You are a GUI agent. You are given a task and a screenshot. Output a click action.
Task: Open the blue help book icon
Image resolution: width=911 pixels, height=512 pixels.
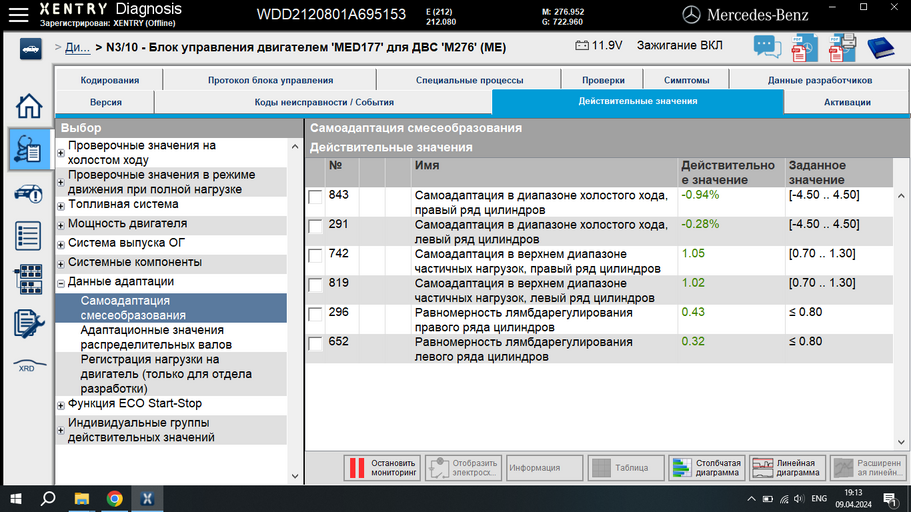[881, 48]
